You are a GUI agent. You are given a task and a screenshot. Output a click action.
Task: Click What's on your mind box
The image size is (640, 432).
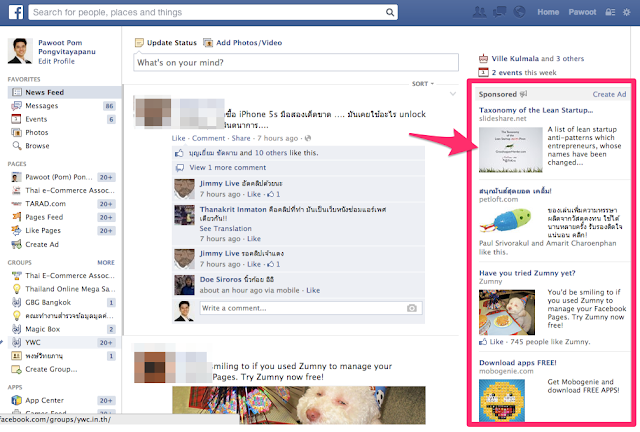pos(296,62)
